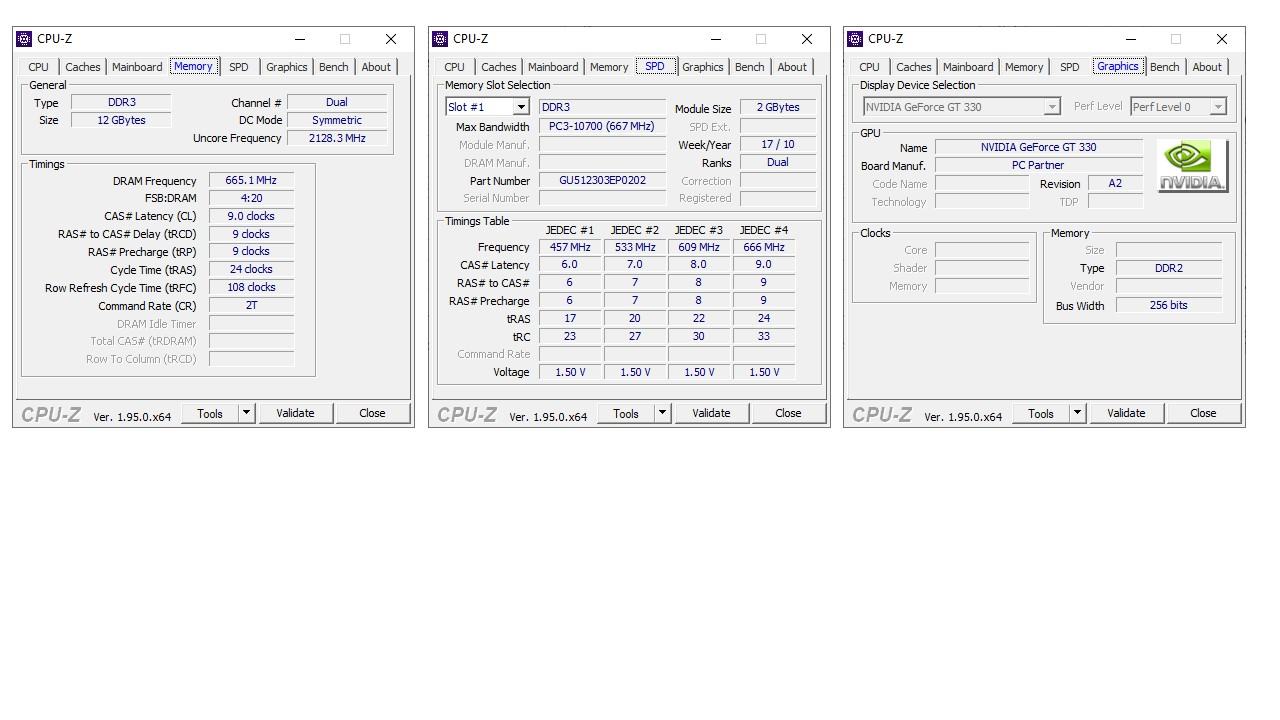Click CPU-Z app icon in Graphics window title bar
The image size is (1280, 720).
click(855, 39)
